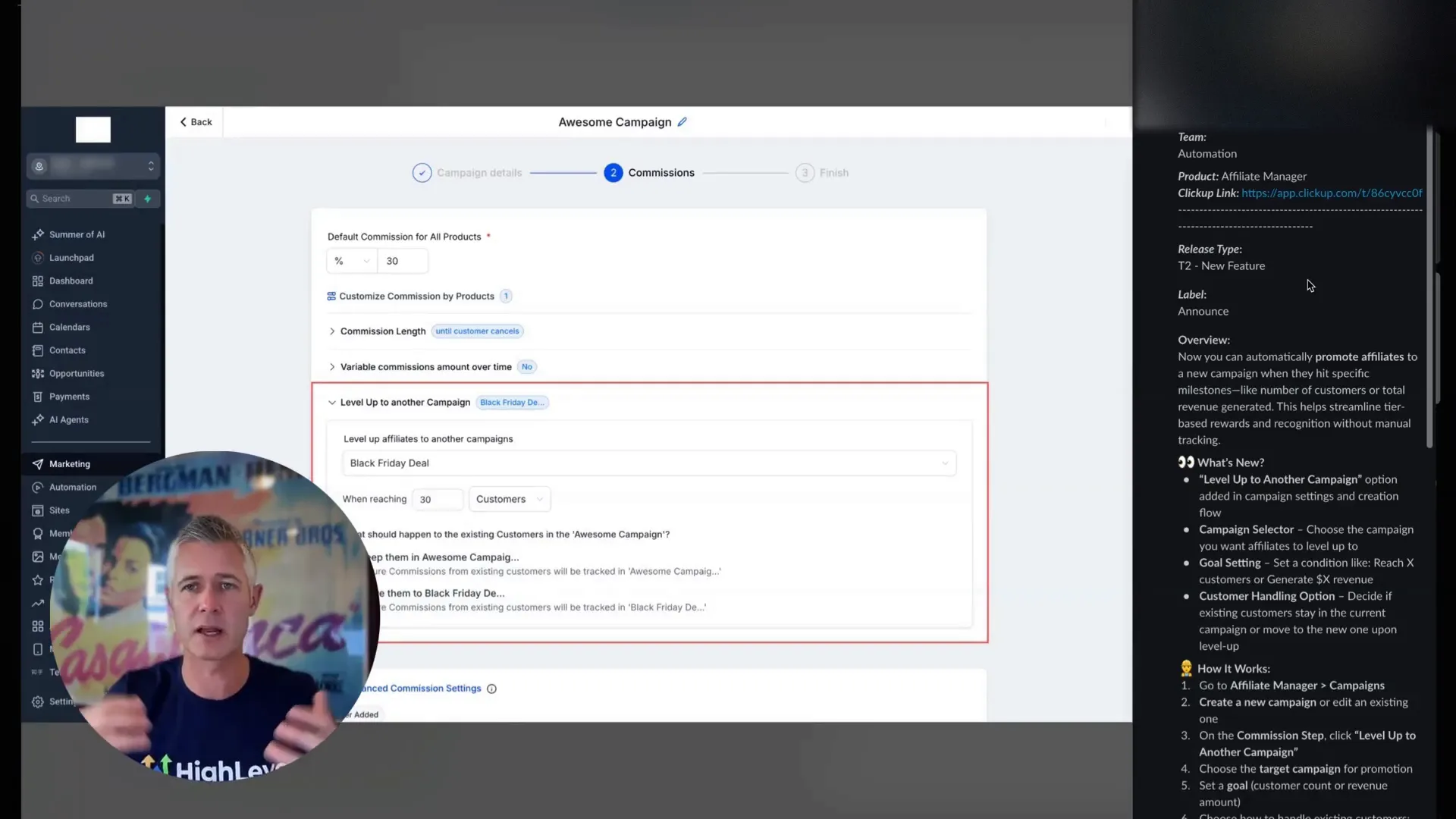Click the AI Agents sparkle icon
The height and width of the screenshot is (819, 1456).
click(38, 420)
